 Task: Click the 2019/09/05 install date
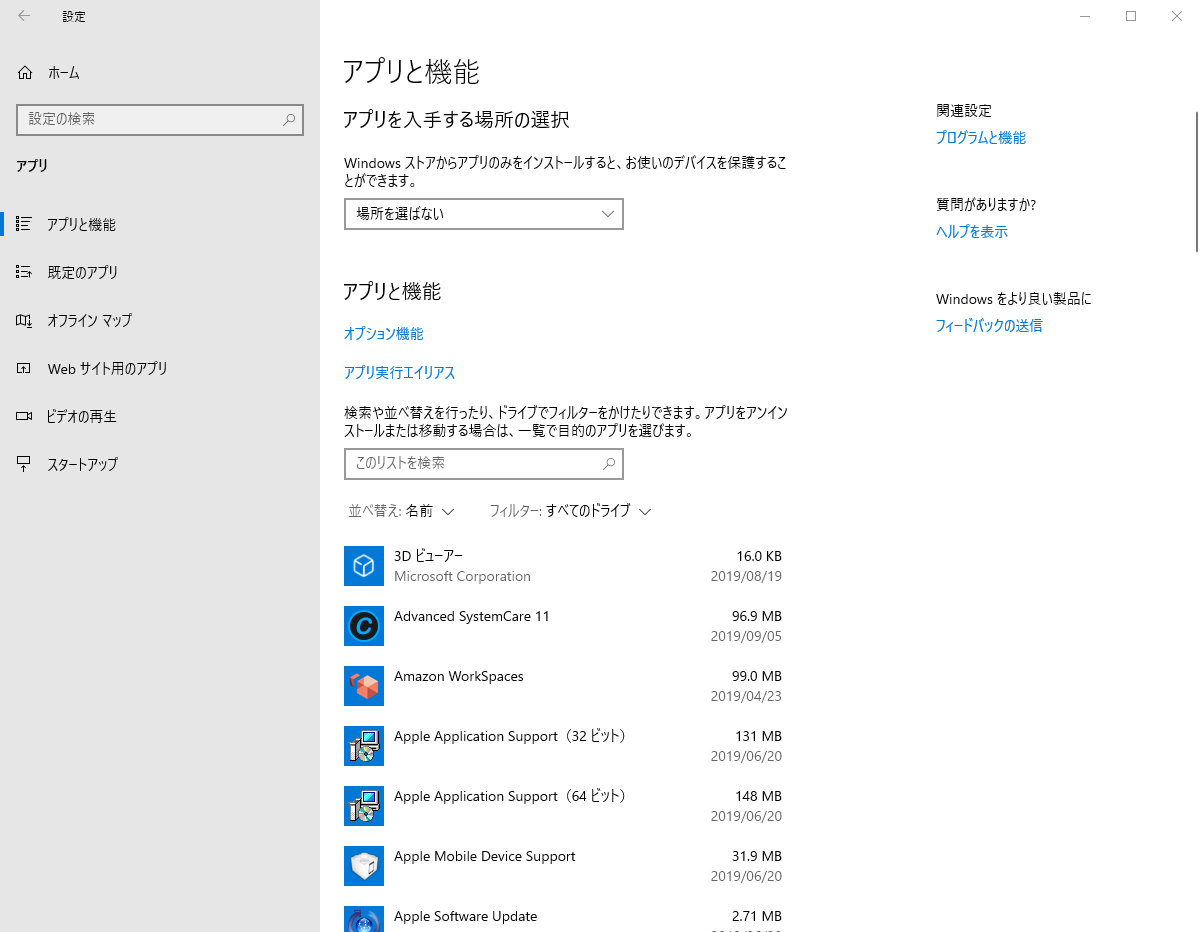point(746,637)
